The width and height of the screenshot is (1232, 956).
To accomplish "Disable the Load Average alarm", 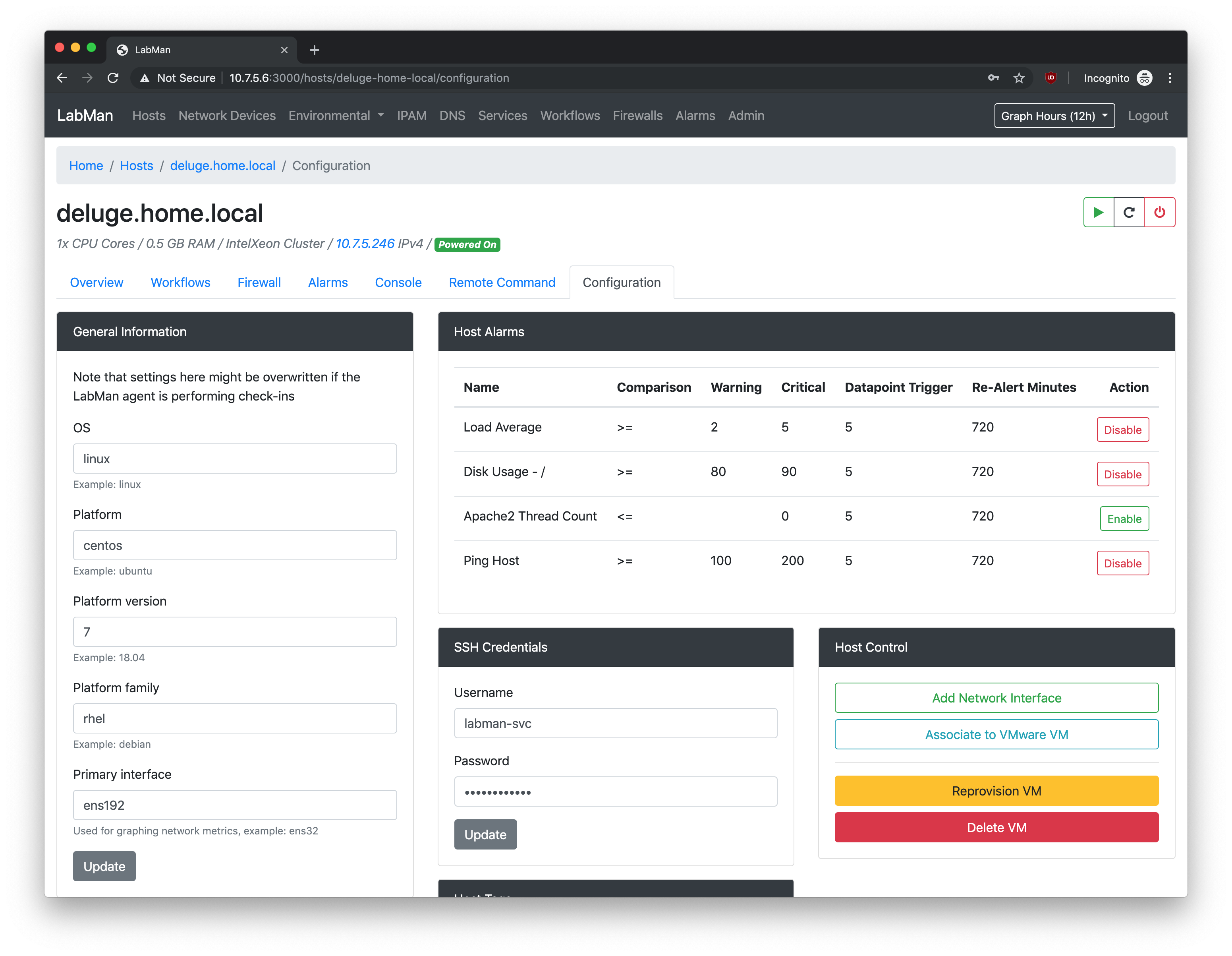I will (1122, 430).
